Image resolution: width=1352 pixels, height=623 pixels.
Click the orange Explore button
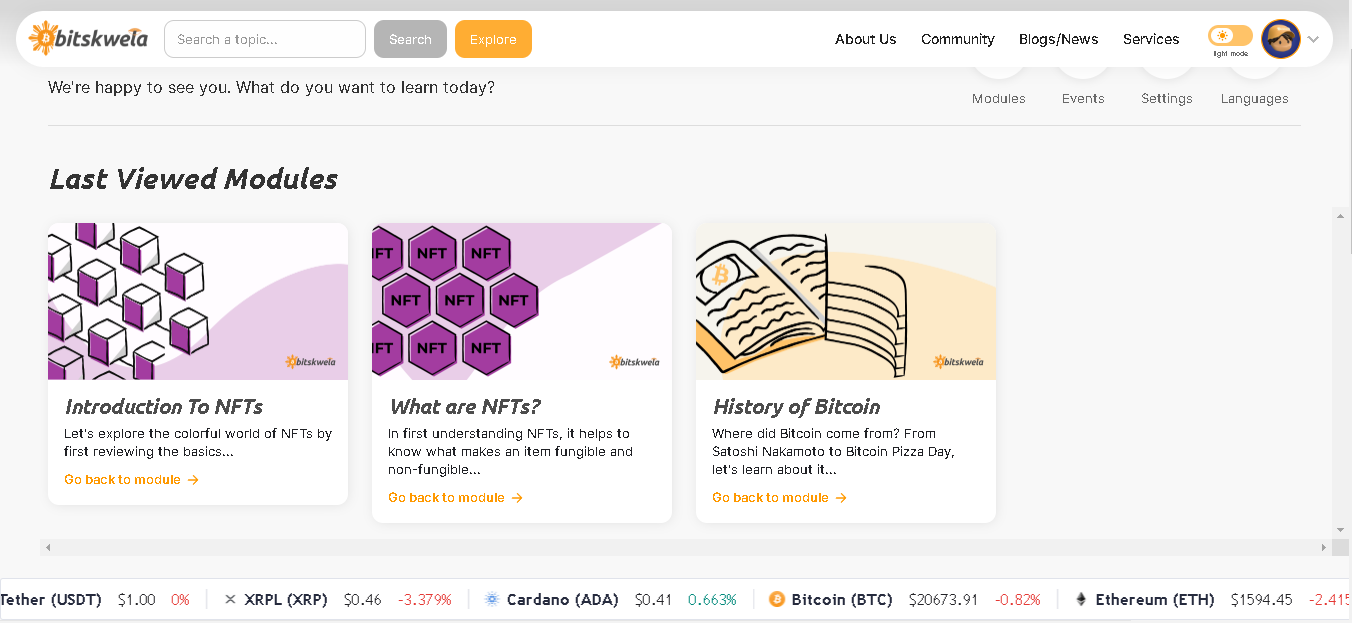tap(493, 39)
